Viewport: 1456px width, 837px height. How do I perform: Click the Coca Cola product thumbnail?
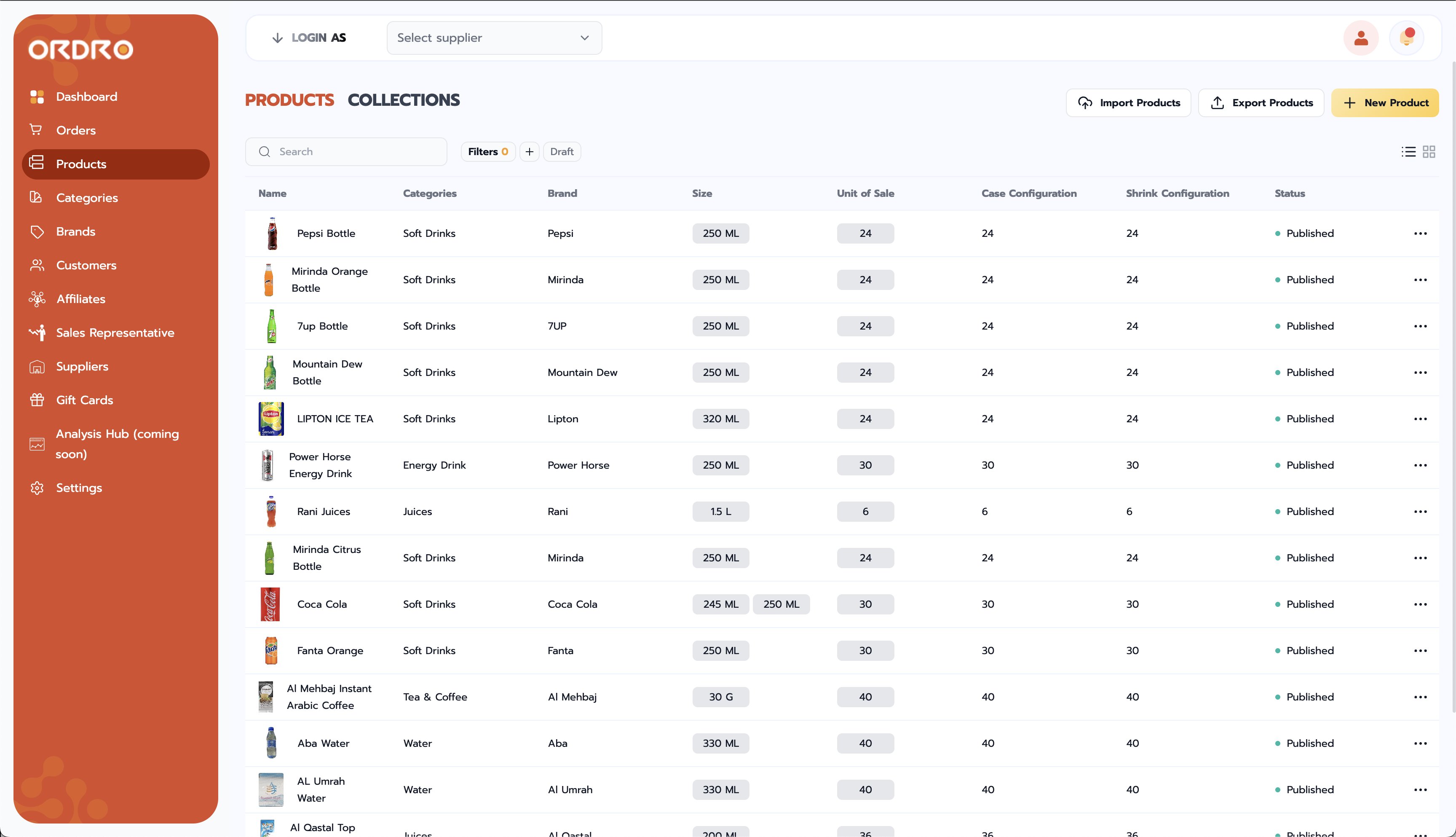tap(270, 605)
